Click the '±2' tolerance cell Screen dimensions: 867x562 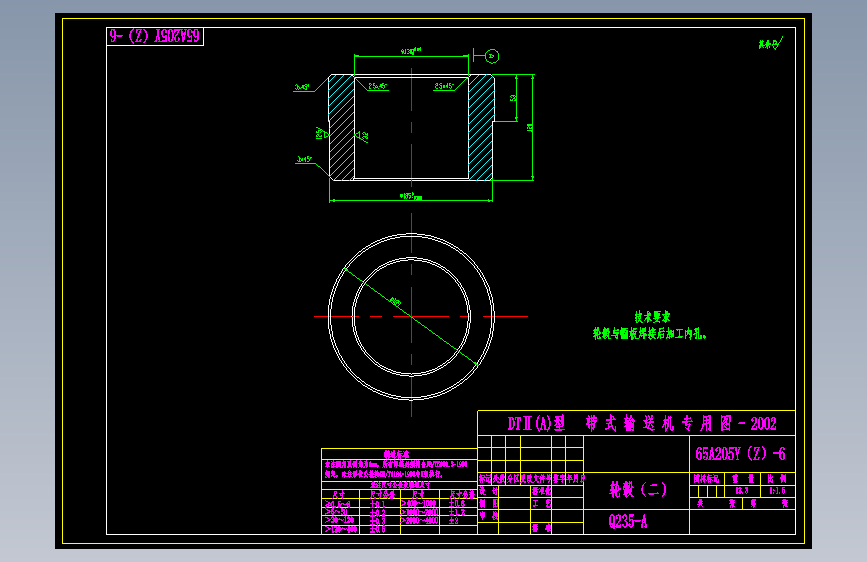[458, 521]
